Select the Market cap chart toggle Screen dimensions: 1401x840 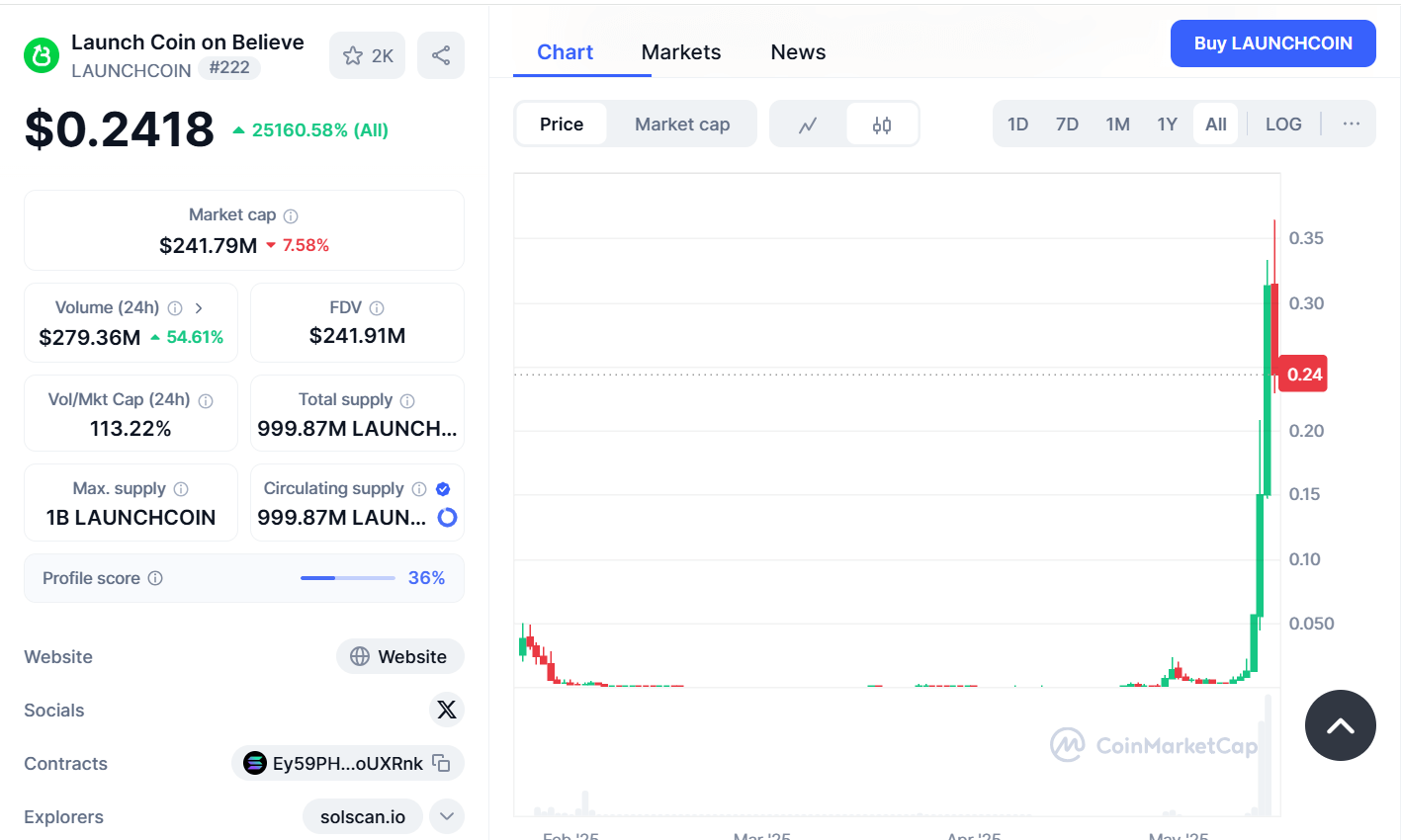682,124
